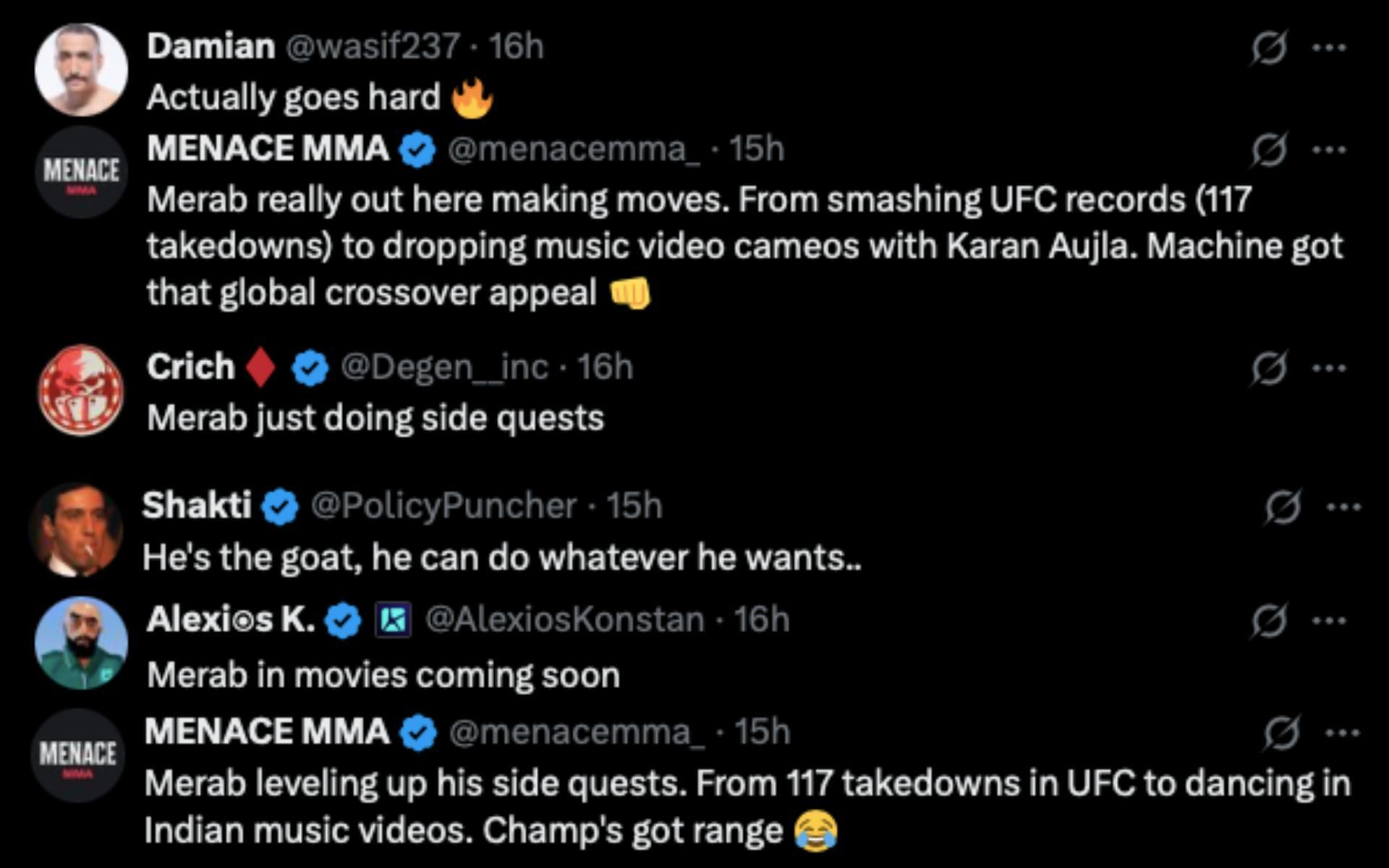Click verified badge next to Shakti
1389x868 pixels.
click(280, 506)
